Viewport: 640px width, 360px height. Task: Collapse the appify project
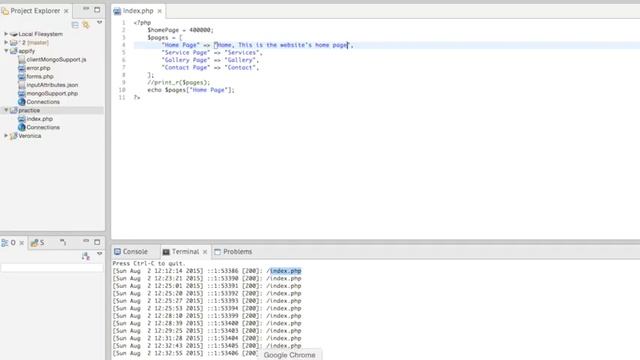click(6, 51)
